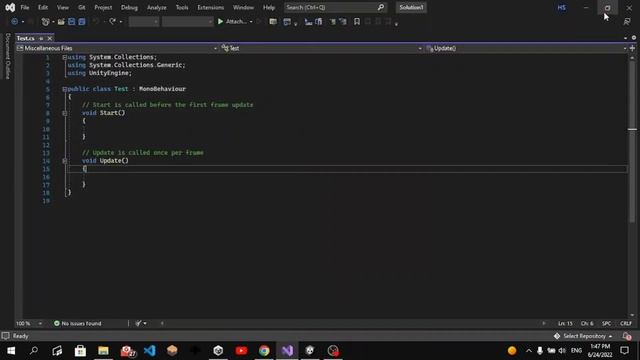The height and width of the screenshot is (360, 640).
Task: Click the Undo arrow icon
Action: coord(96,22)
